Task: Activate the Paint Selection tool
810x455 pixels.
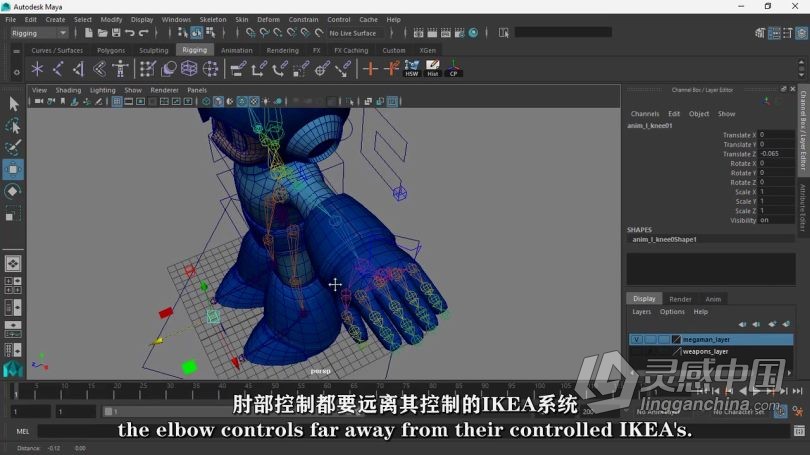Action: (x=13, y=147)
